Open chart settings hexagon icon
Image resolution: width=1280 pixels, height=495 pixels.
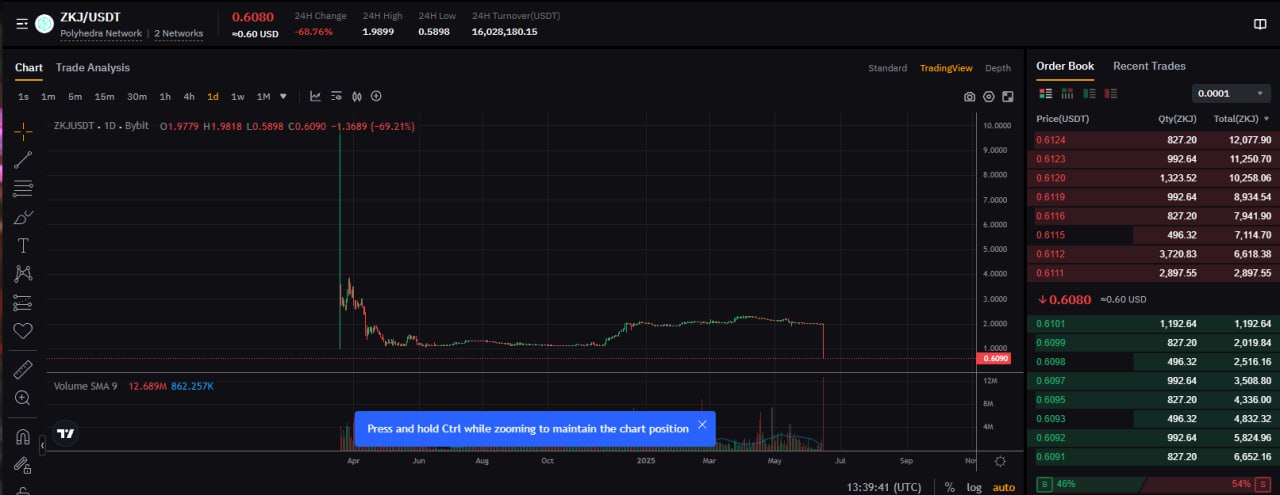tap(989, 97)
